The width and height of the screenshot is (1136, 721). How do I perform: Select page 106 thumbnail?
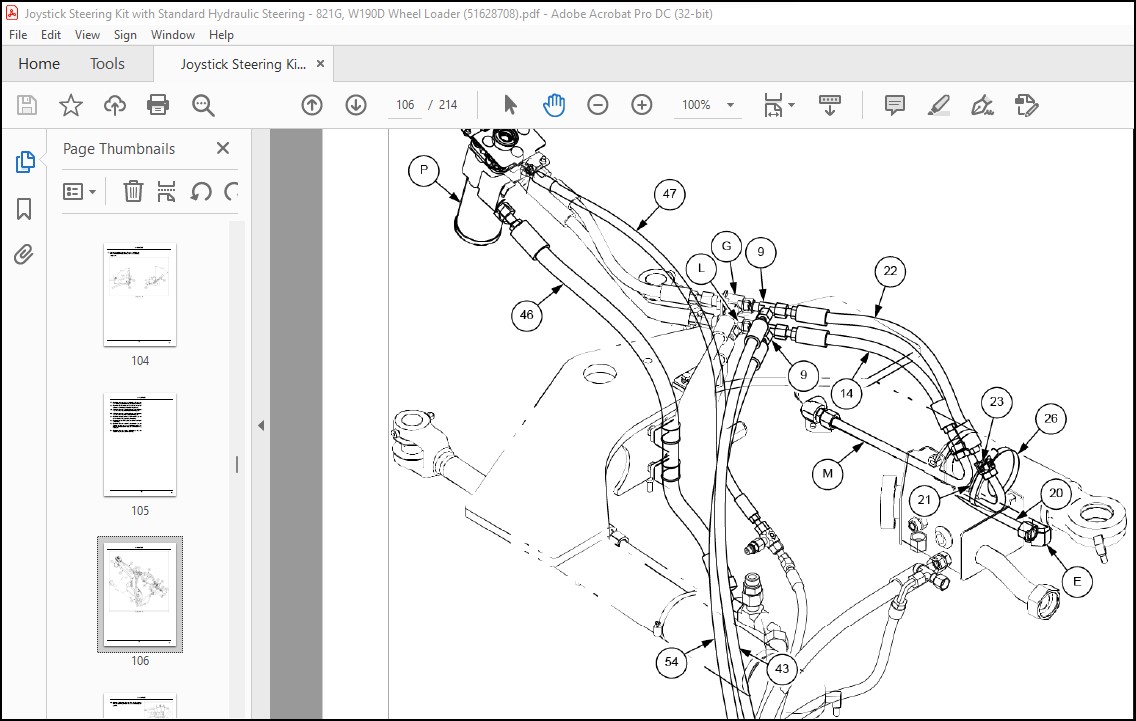tap(140, 594)
